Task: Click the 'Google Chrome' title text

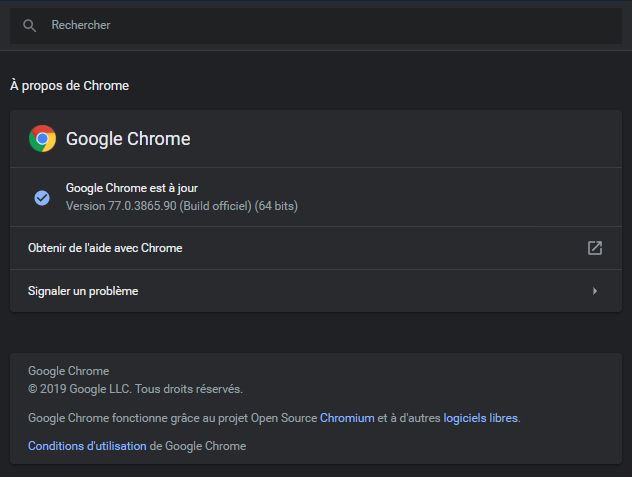Action: [x=128, y=139]
